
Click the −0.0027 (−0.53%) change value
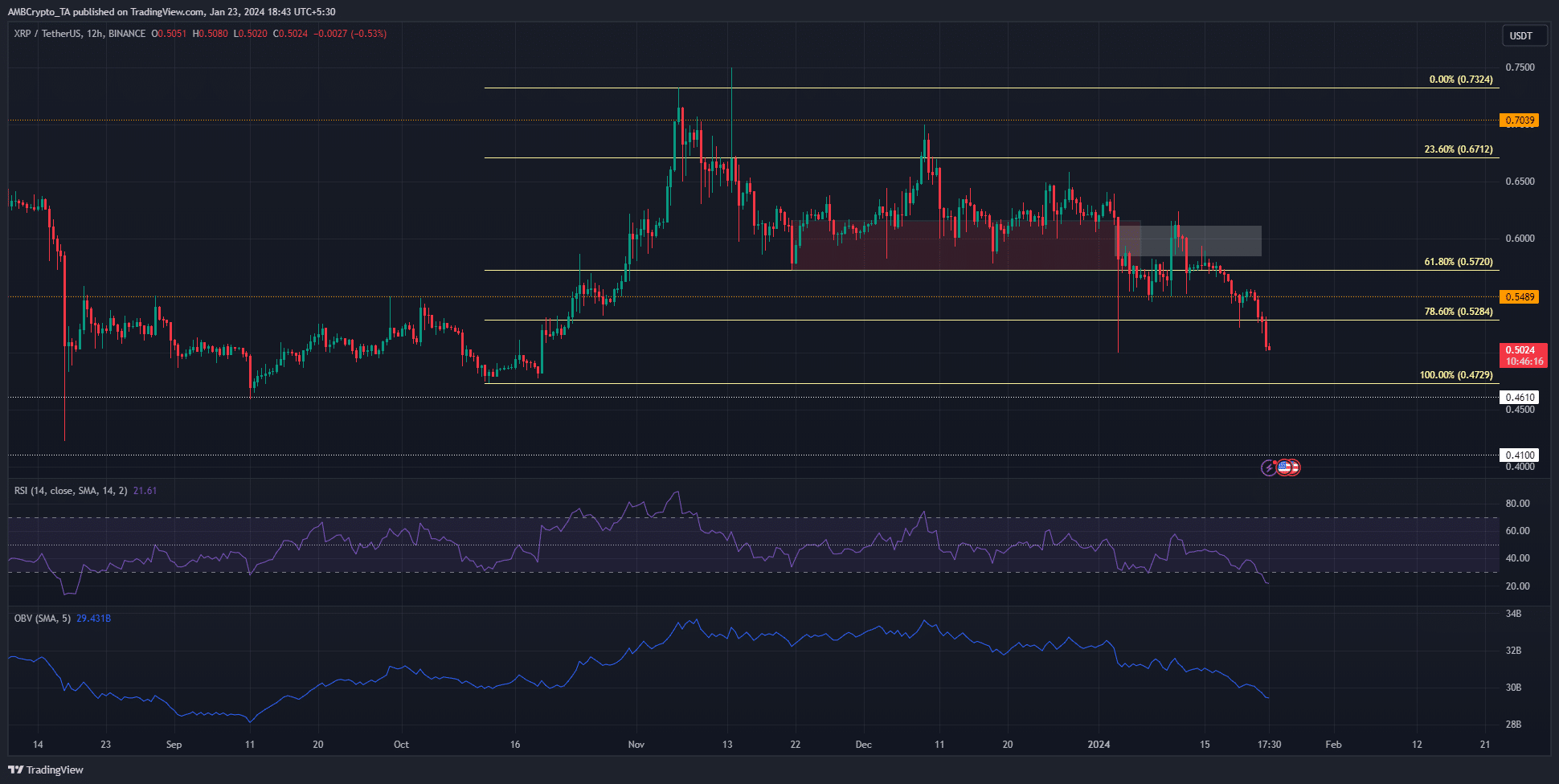pyautogui.click(x=350, y=34)
